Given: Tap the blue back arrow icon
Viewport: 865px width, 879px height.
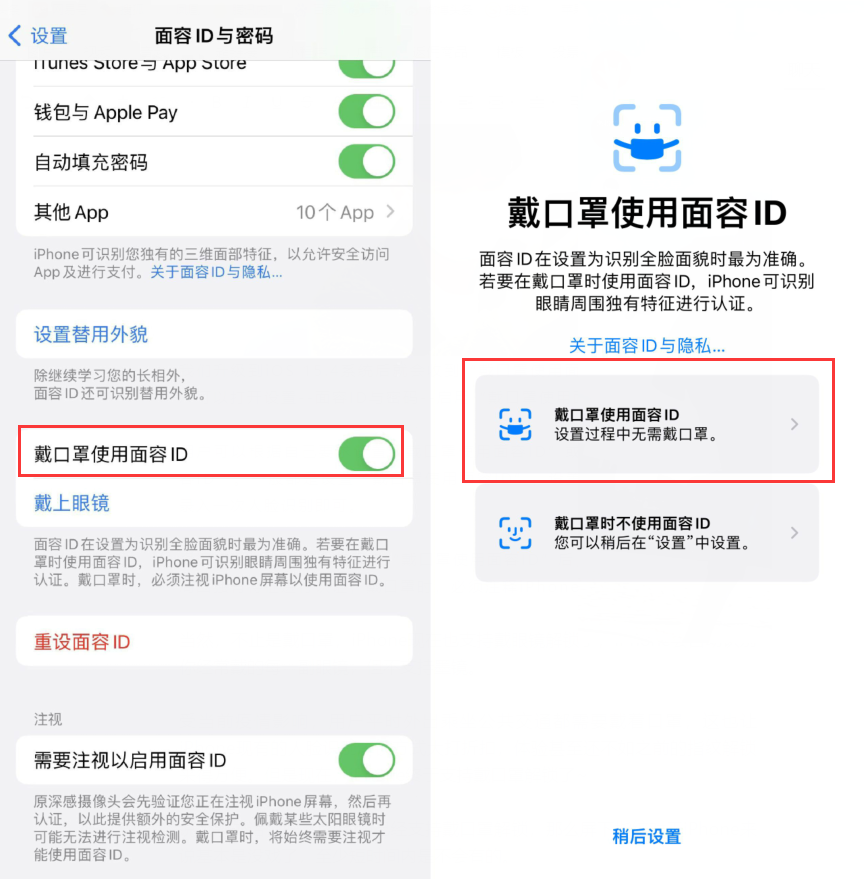Looking at the screenshot, I should tap(15, 36).
